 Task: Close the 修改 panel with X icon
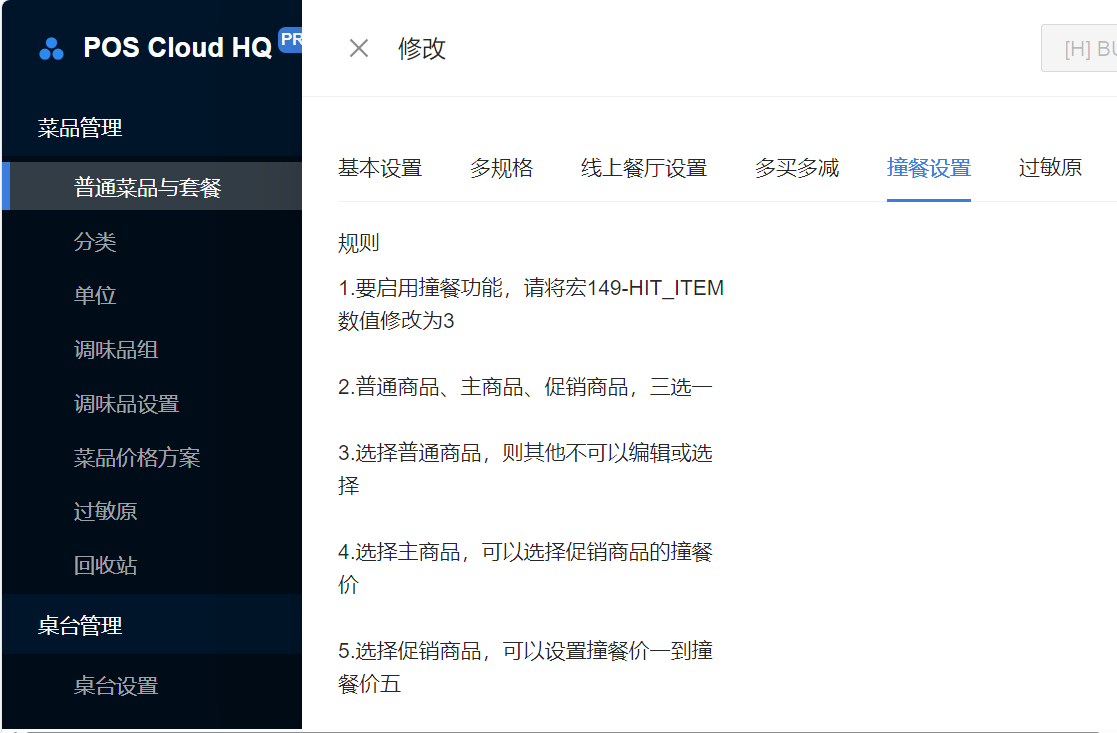pos(359,48)
